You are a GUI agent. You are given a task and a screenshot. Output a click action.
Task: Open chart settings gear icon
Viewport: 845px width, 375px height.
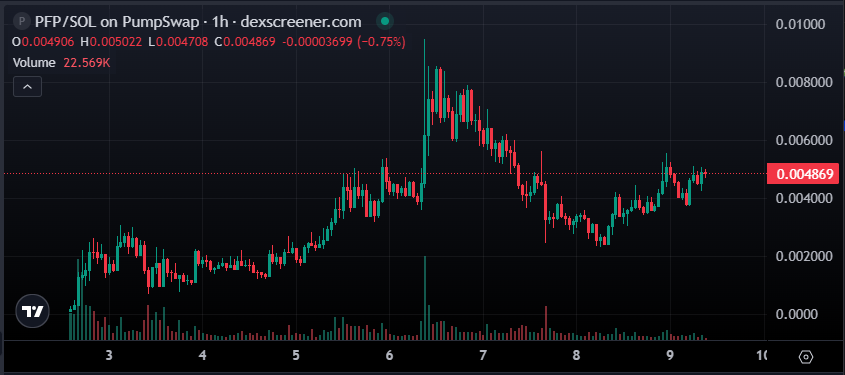coord(806,357)
